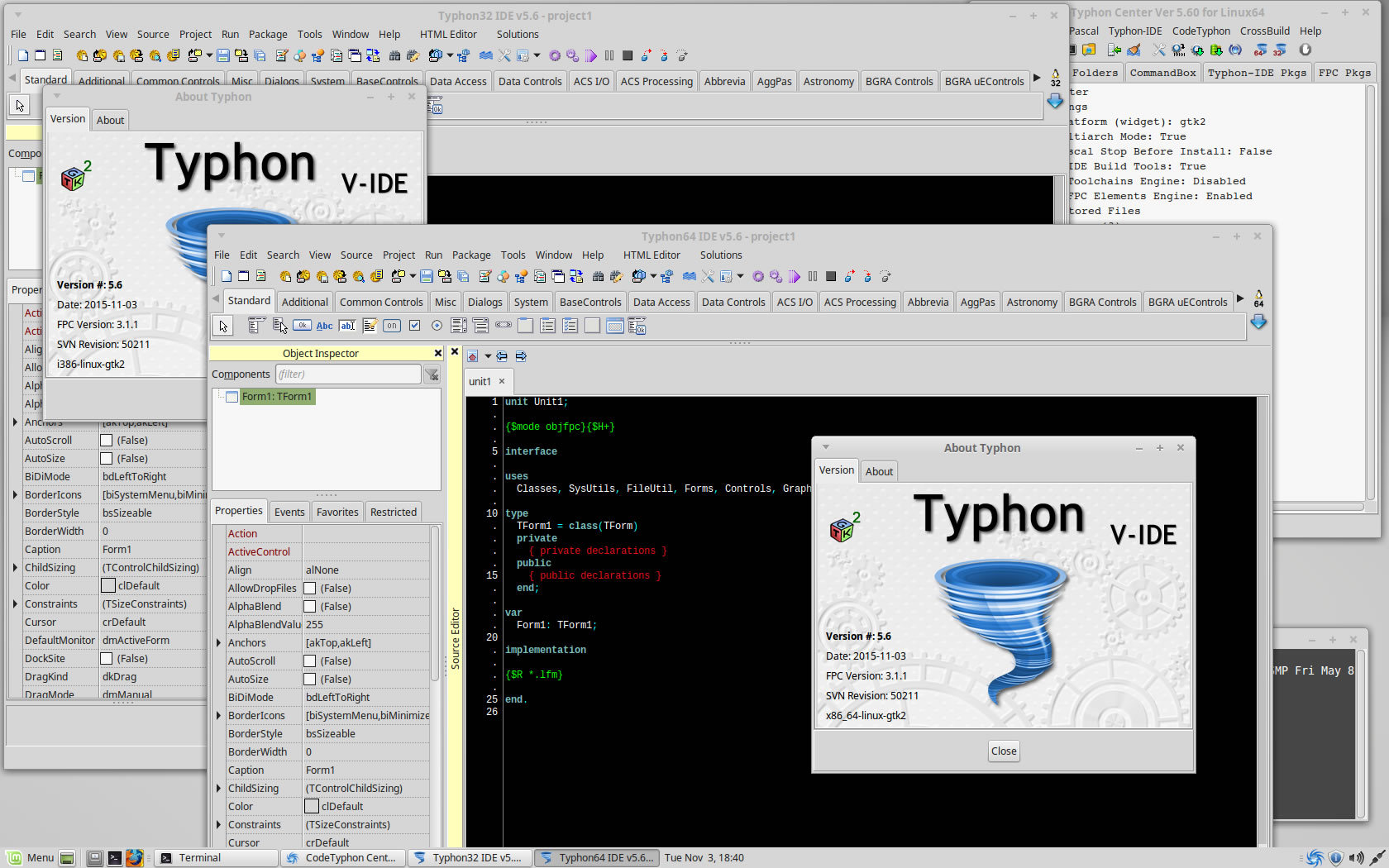The width and height of the screenshot is (1389, 868).
Task: Open Package menu in Typhon64 IDE
Action: [471, 255]
